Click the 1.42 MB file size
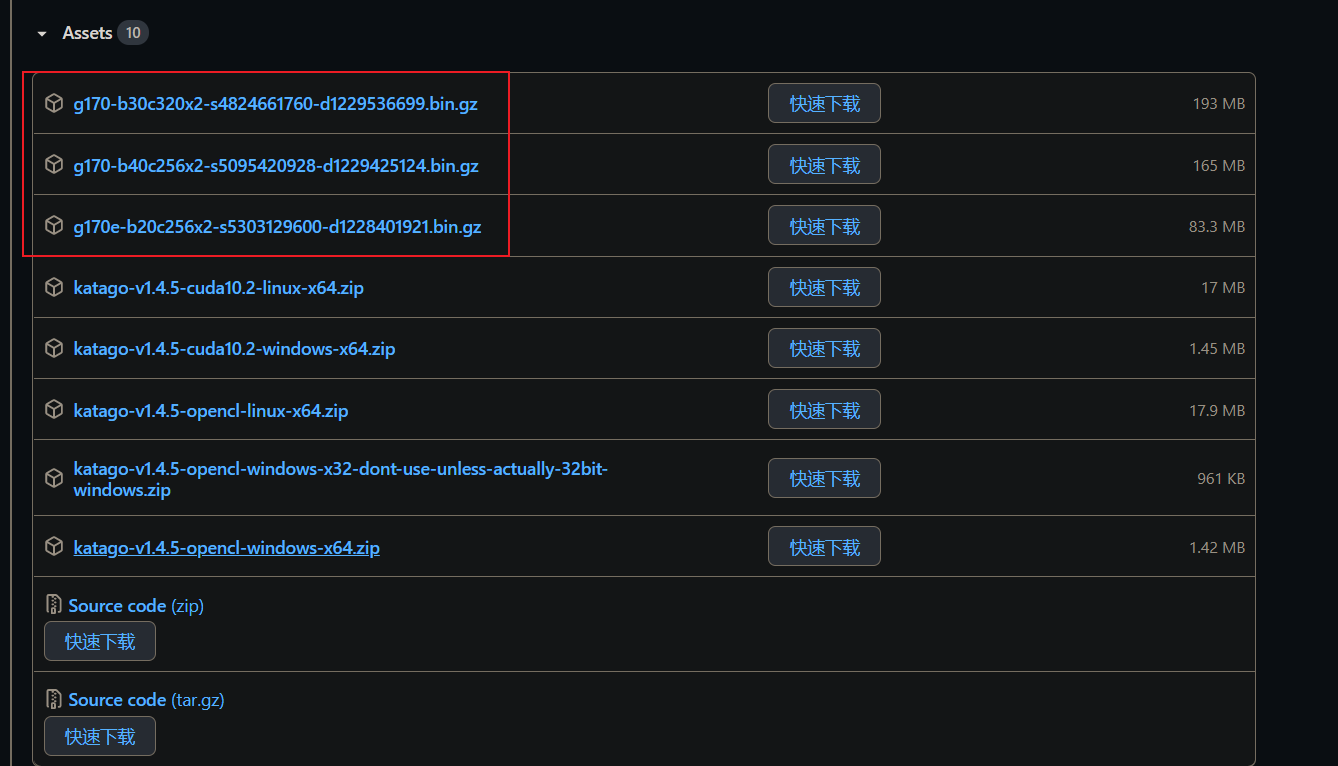The height and width of the screenshot is (766, 1338). (x=1217, y=548)
